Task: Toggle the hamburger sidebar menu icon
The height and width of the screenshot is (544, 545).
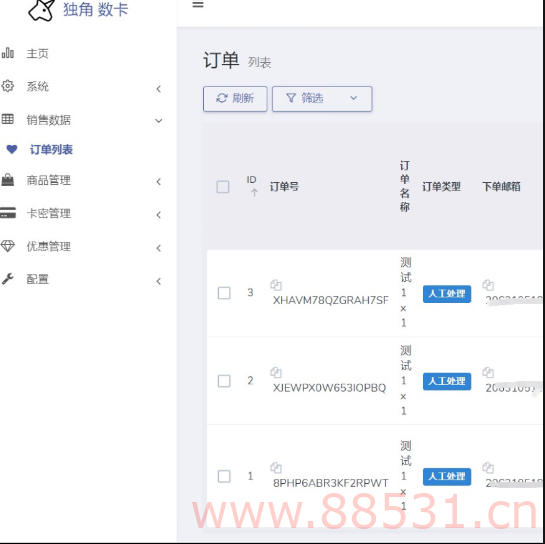Action: (x=198, y=5)
